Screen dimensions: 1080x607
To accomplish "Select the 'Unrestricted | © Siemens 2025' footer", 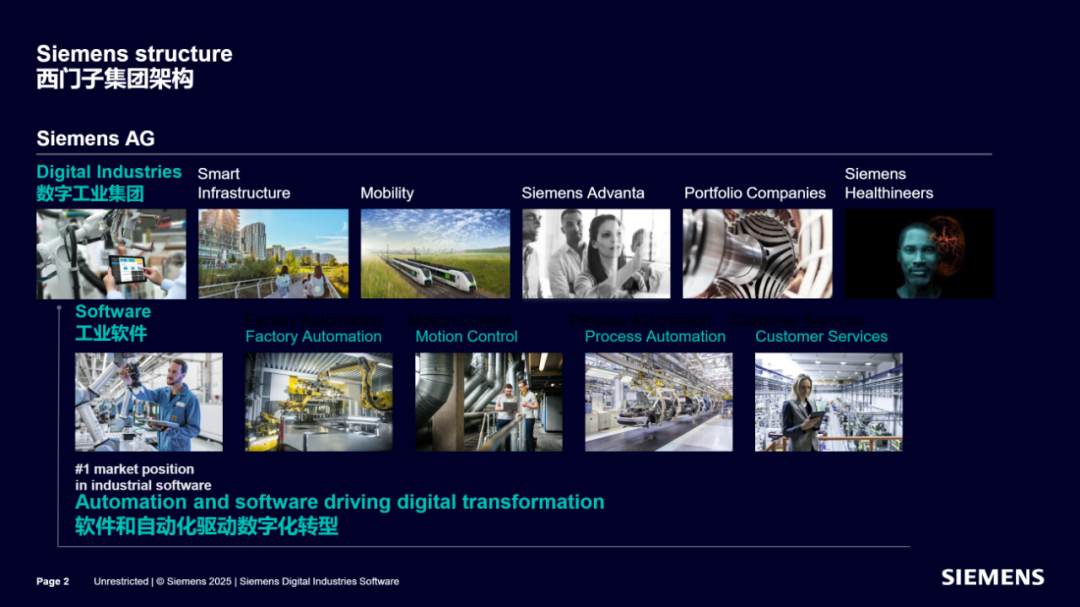I will pyautogui.click(x=163, y=582).
